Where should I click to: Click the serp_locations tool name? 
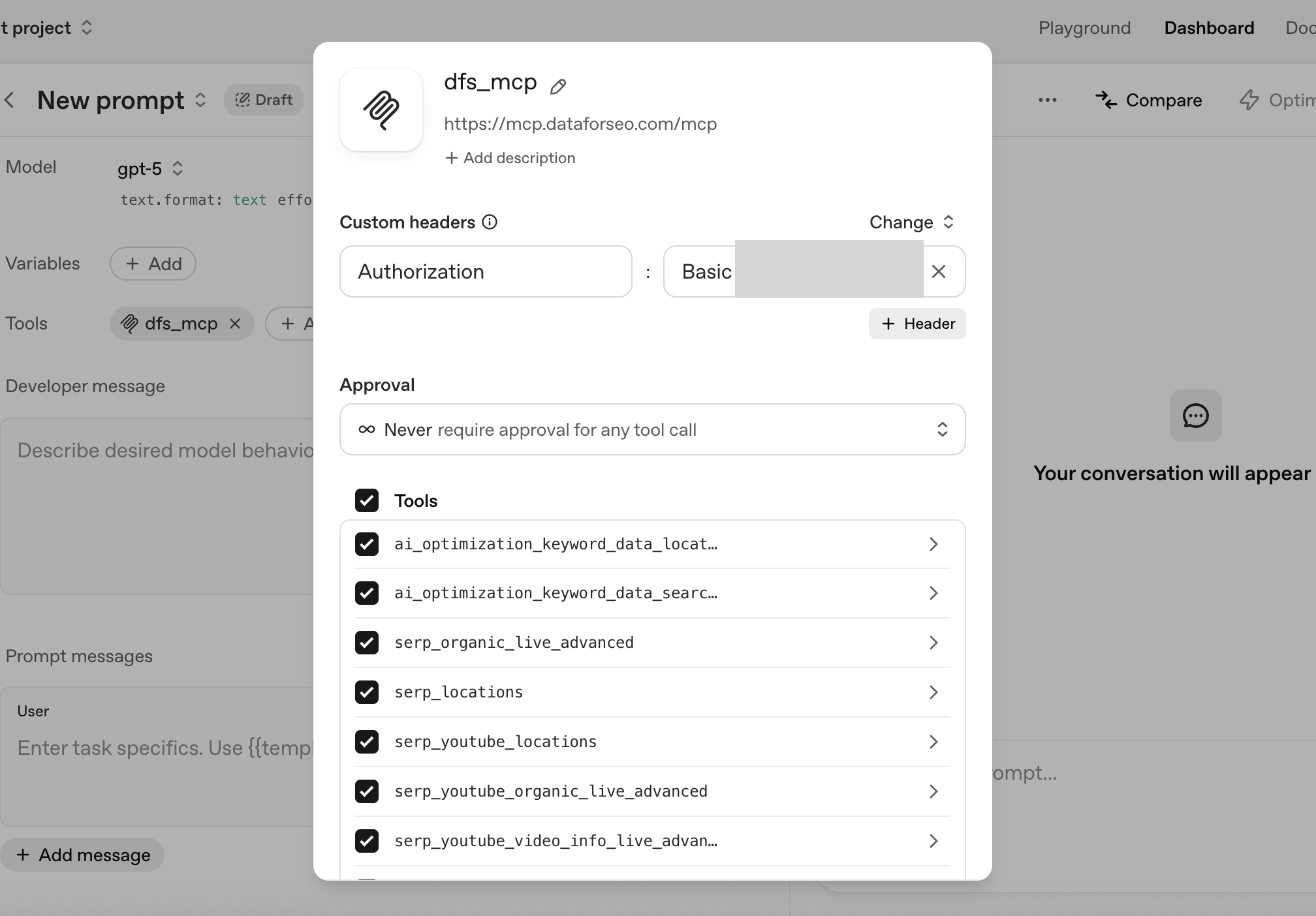point(458,692)
